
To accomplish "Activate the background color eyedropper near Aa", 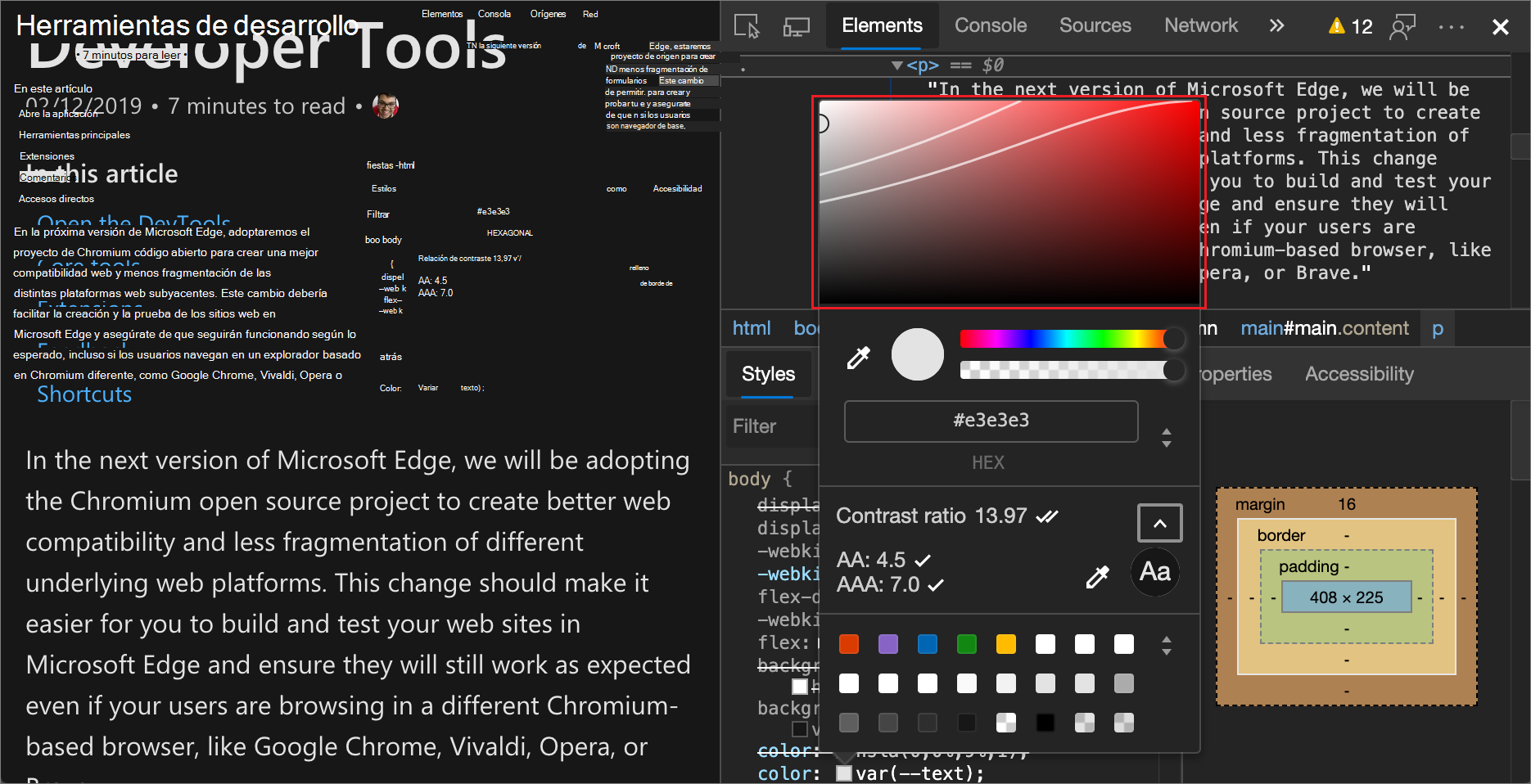I will (1097, 577).
